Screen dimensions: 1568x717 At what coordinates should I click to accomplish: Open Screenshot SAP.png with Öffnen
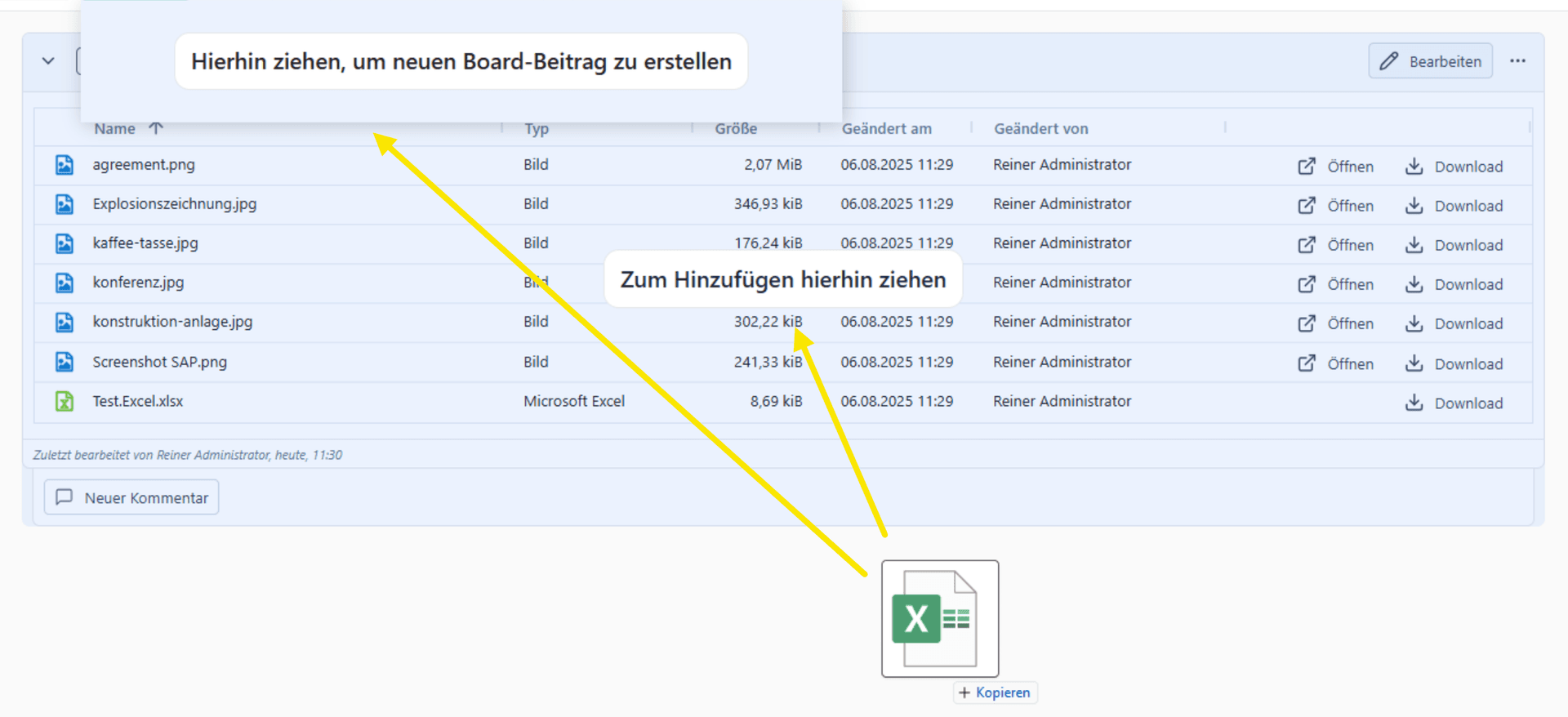(x=1335, y=364)
